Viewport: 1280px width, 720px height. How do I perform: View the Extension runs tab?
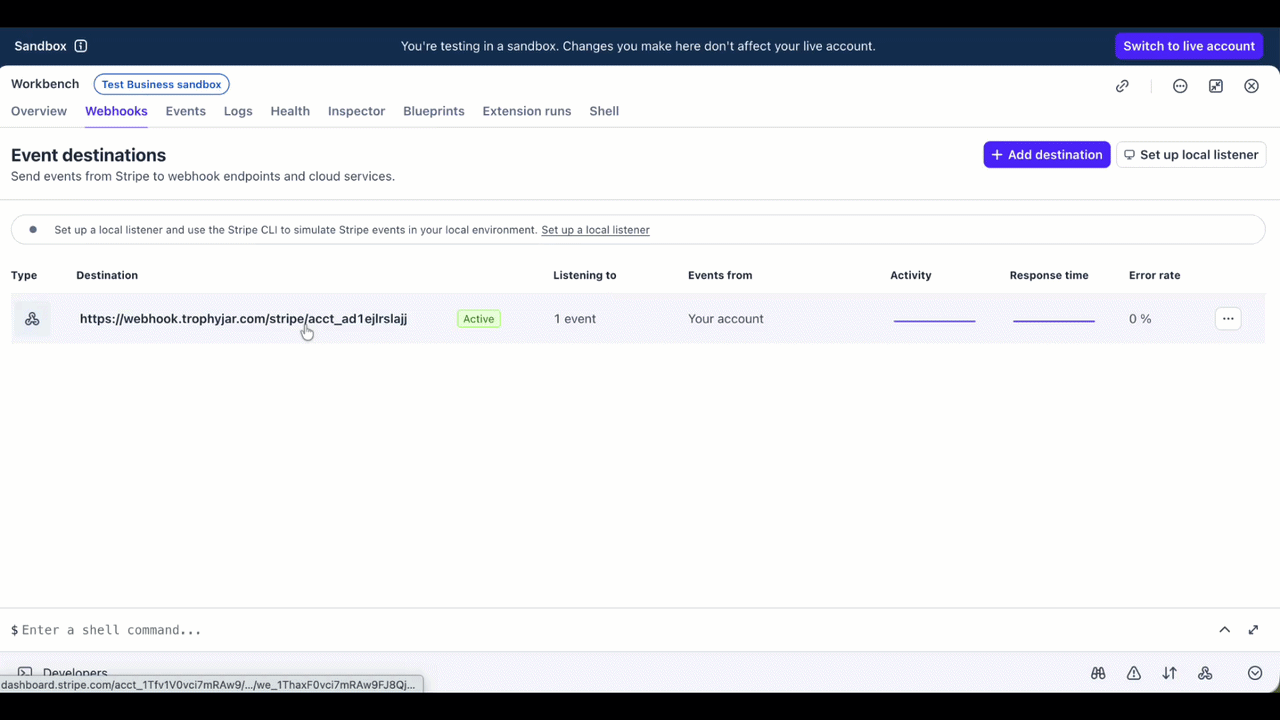[527, 111]
